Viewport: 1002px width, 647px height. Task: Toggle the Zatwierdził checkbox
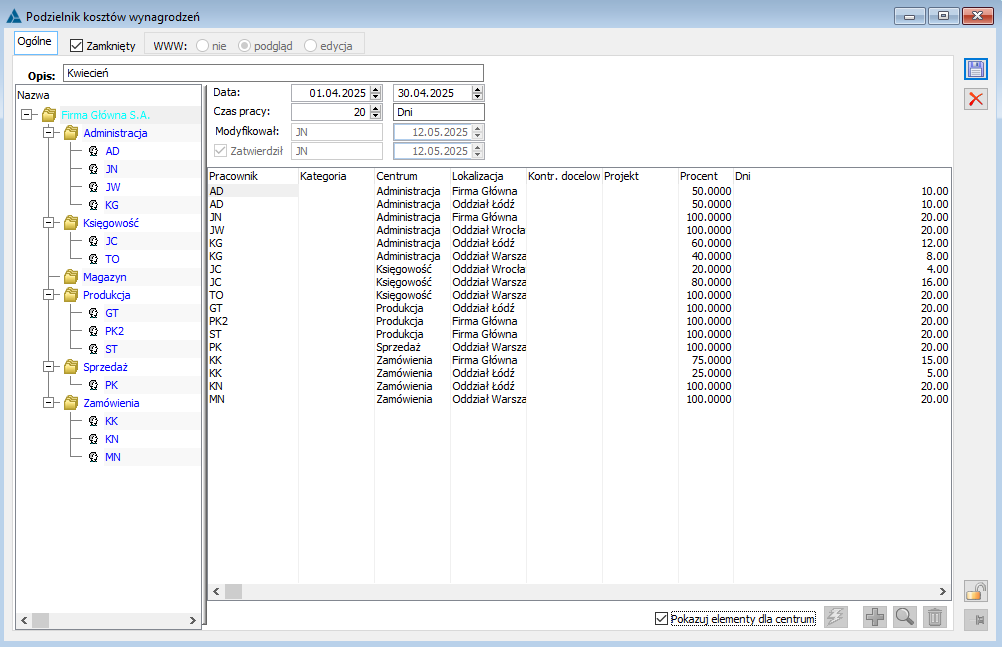tap(220, 151)
